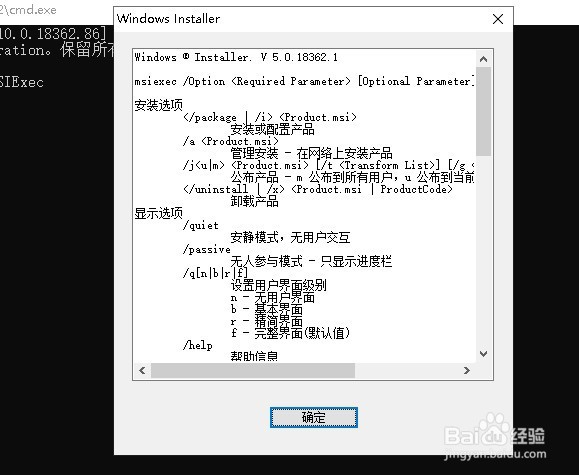Click the 设置用户界面级别 text
This screenshot has width=579, height=475.
point(278,286)
